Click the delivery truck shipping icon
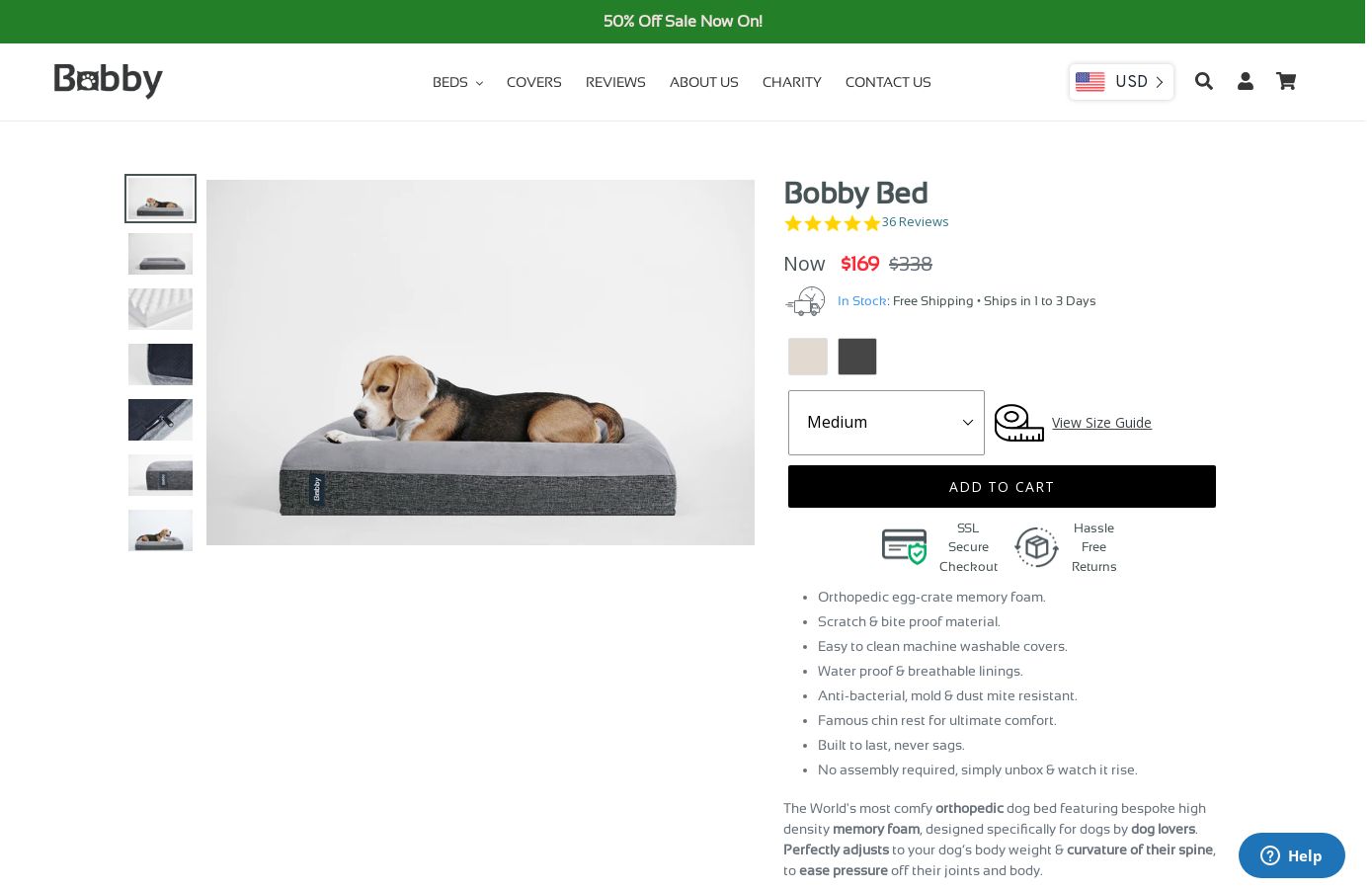The image size is (1372, 891). (806, 301)
